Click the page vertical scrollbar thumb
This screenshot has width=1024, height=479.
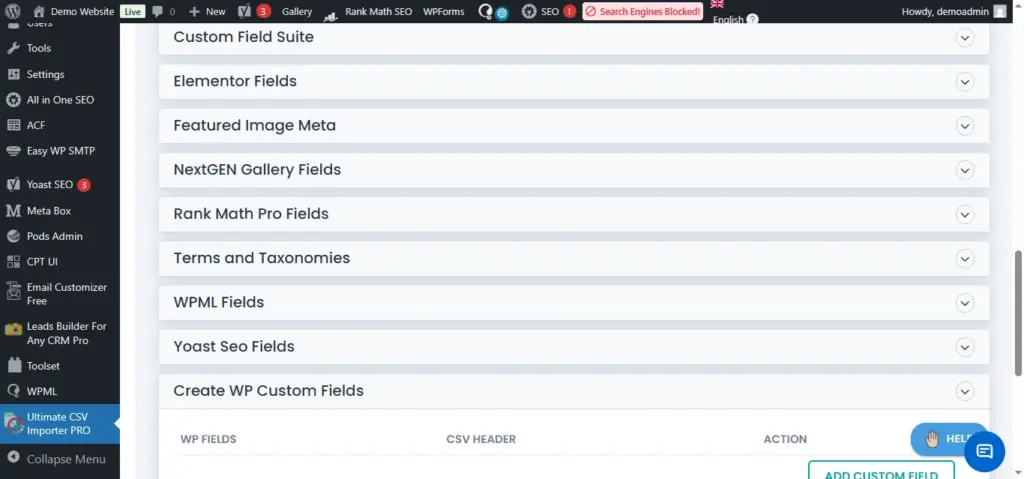(x=1017, y=312)
